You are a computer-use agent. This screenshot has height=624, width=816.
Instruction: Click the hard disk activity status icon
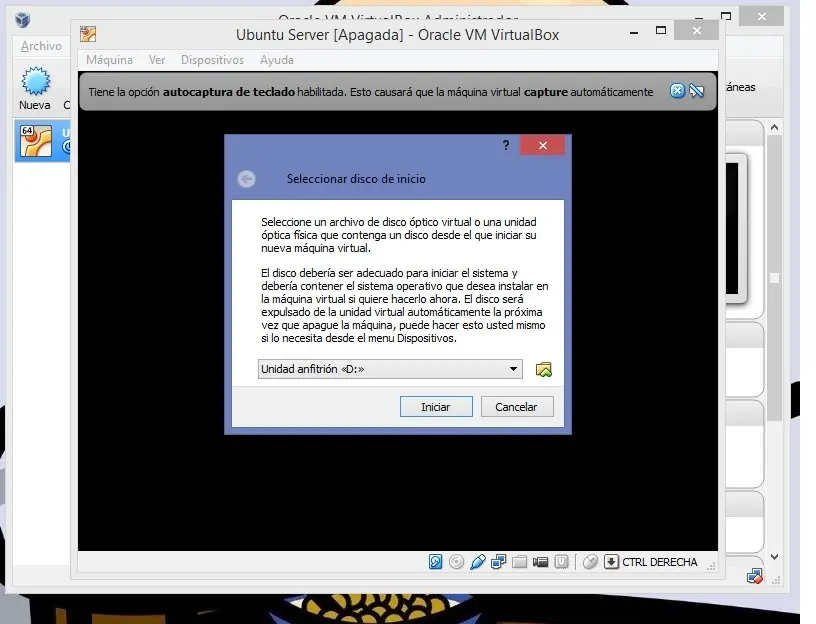point(436,562)
